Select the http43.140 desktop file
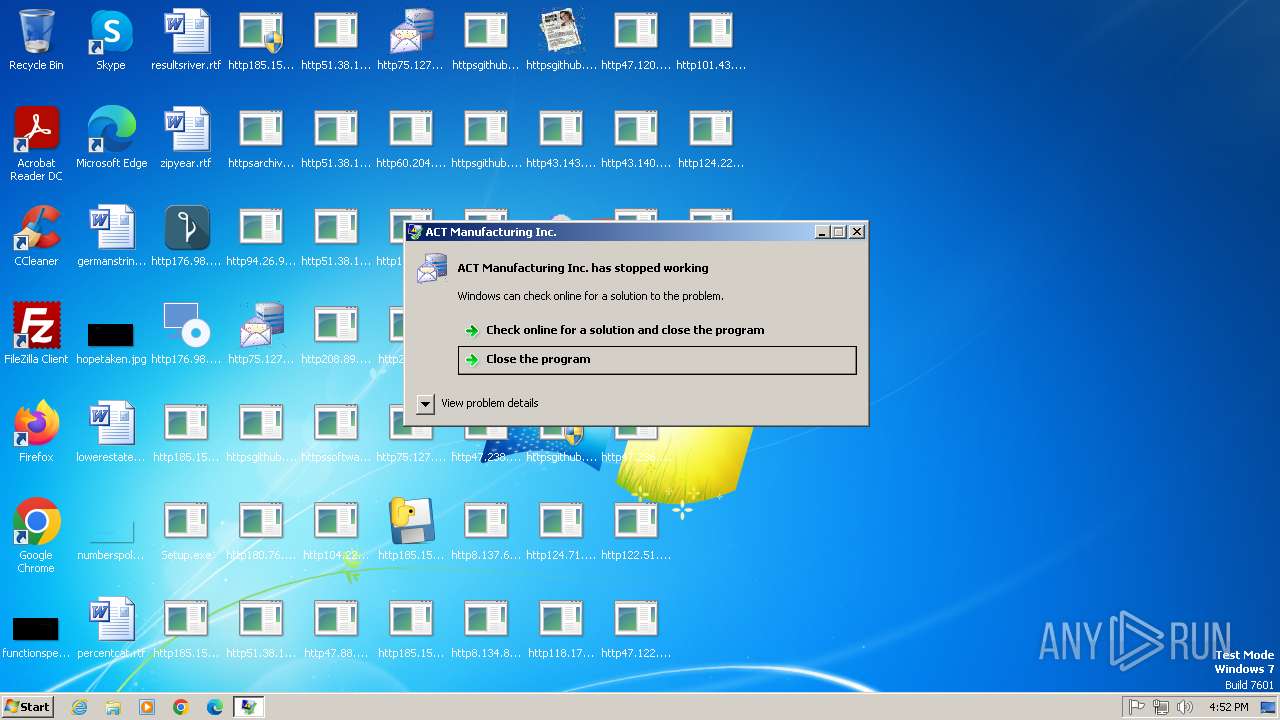 [x=636, y=138]
